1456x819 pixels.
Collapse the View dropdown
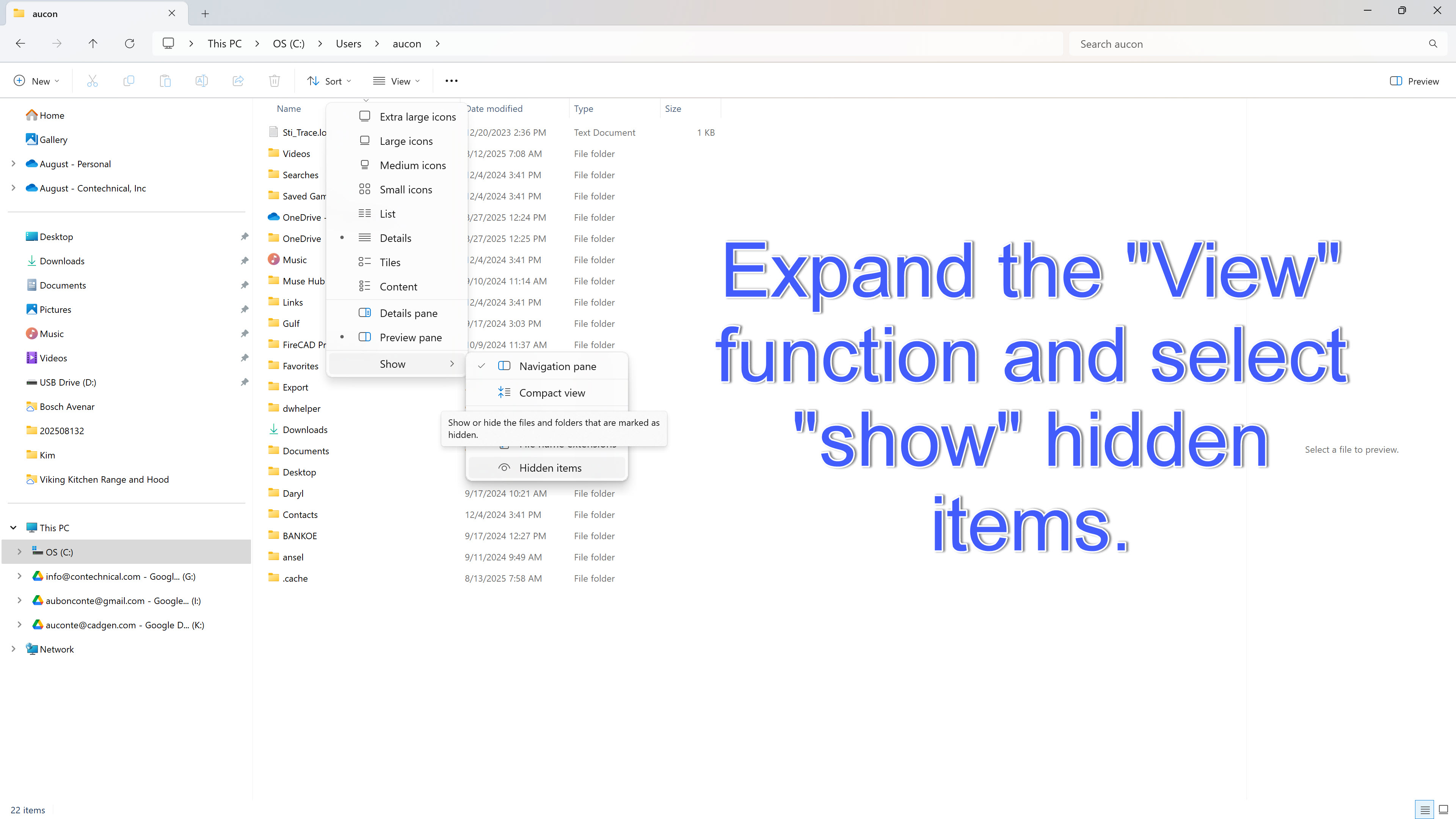coord(397,81)
